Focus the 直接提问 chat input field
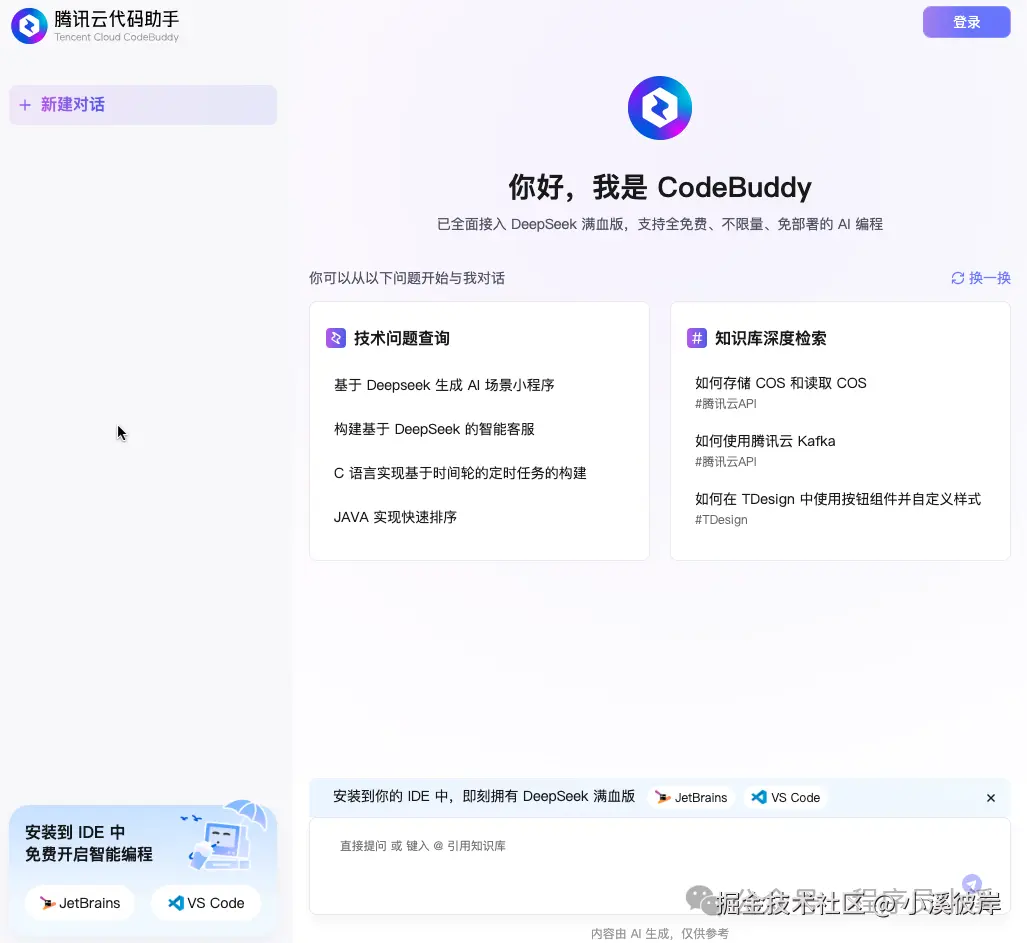The image size is (1027, 943). (x=660, y=865)
